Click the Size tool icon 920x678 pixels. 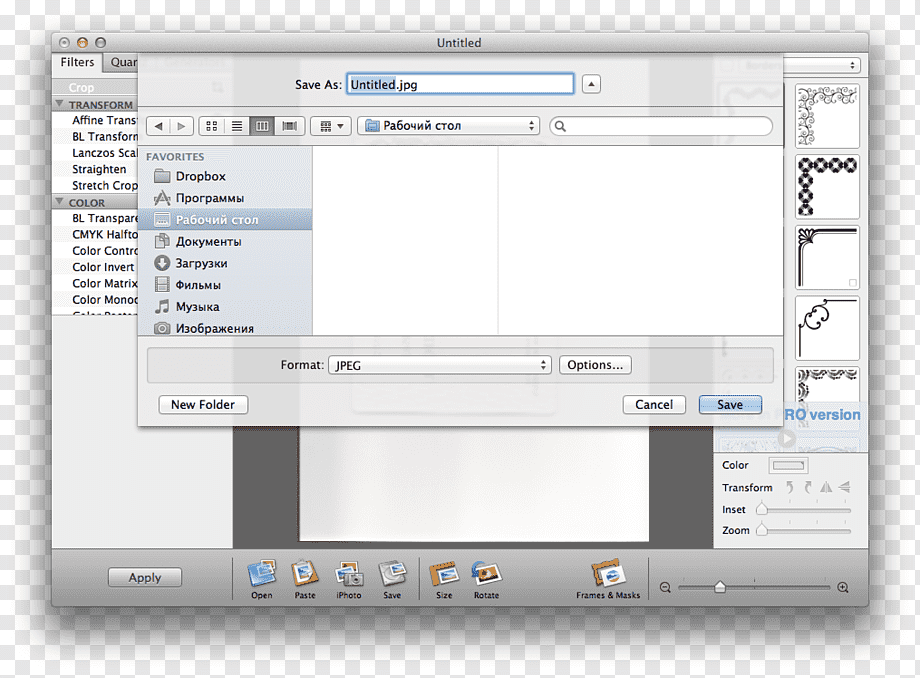coord(444,574)
